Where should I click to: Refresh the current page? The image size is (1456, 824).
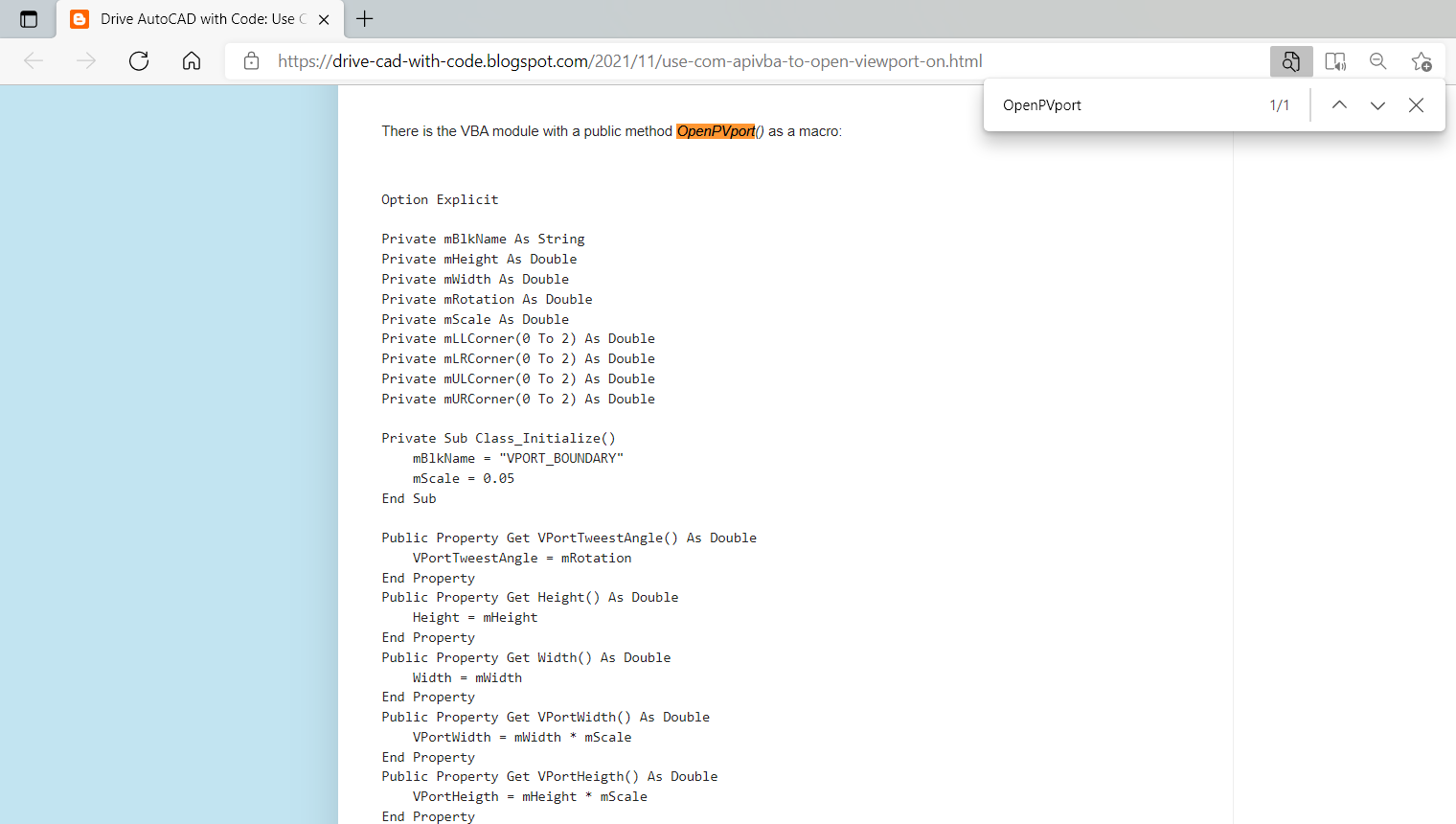pyautogui.click(x=138, y=60)
